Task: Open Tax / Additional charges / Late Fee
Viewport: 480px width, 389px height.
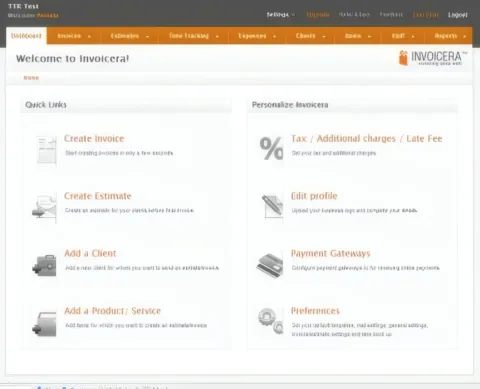Action: tap(366, 138)
